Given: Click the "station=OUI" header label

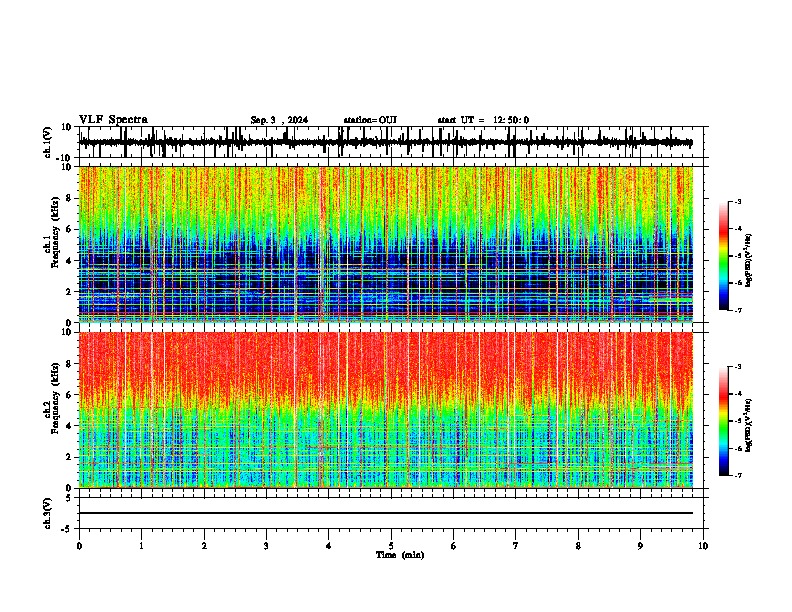Looking at the screenshot, I should [370, 120].
